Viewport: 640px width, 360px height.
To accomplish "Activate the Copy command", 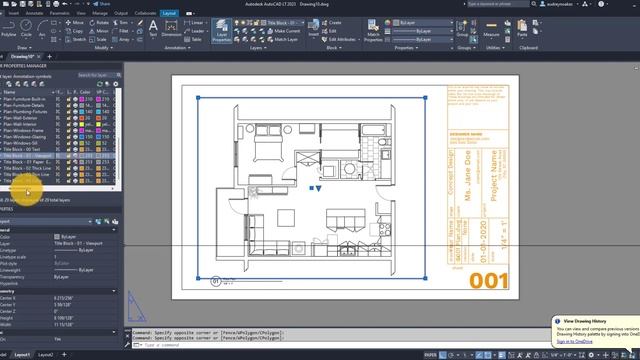I will (x=74, y=31).
